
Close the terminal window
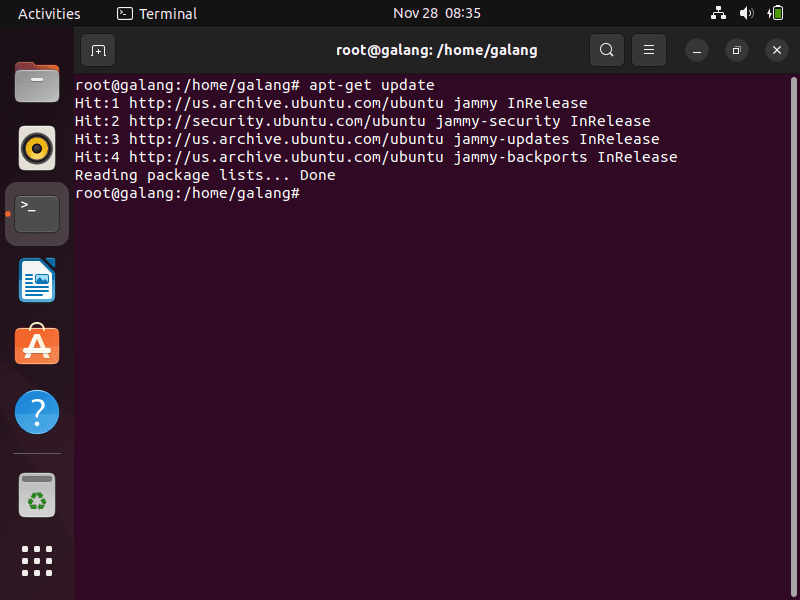pyautogui.click(x=777, y=50)
